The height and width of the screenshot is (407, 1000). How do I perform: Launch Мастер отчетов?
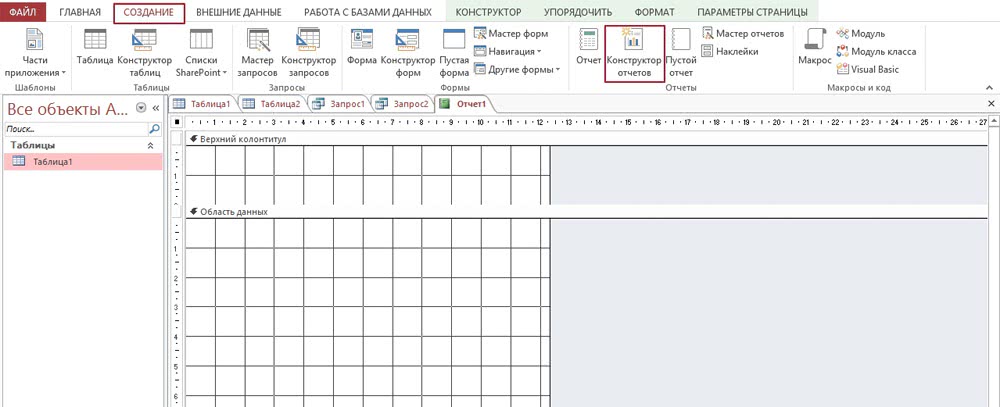click(741, 34)
